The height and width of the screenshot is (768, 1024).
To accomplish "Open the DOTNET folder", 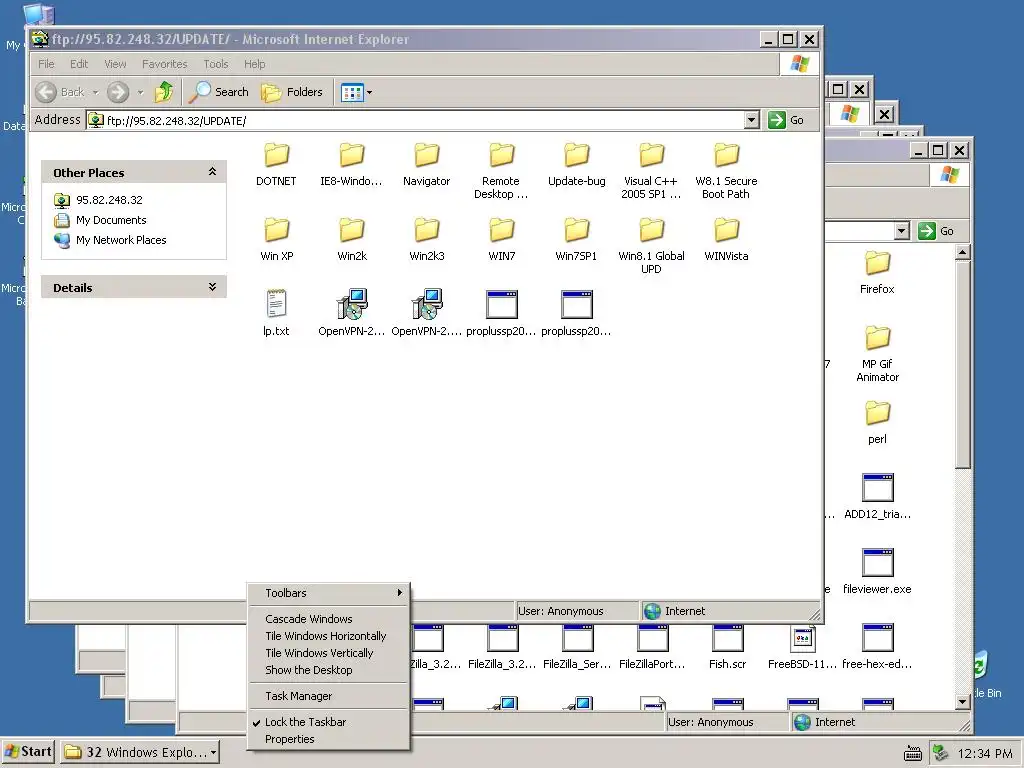I will pyautogui.click(x=276, y=164).
